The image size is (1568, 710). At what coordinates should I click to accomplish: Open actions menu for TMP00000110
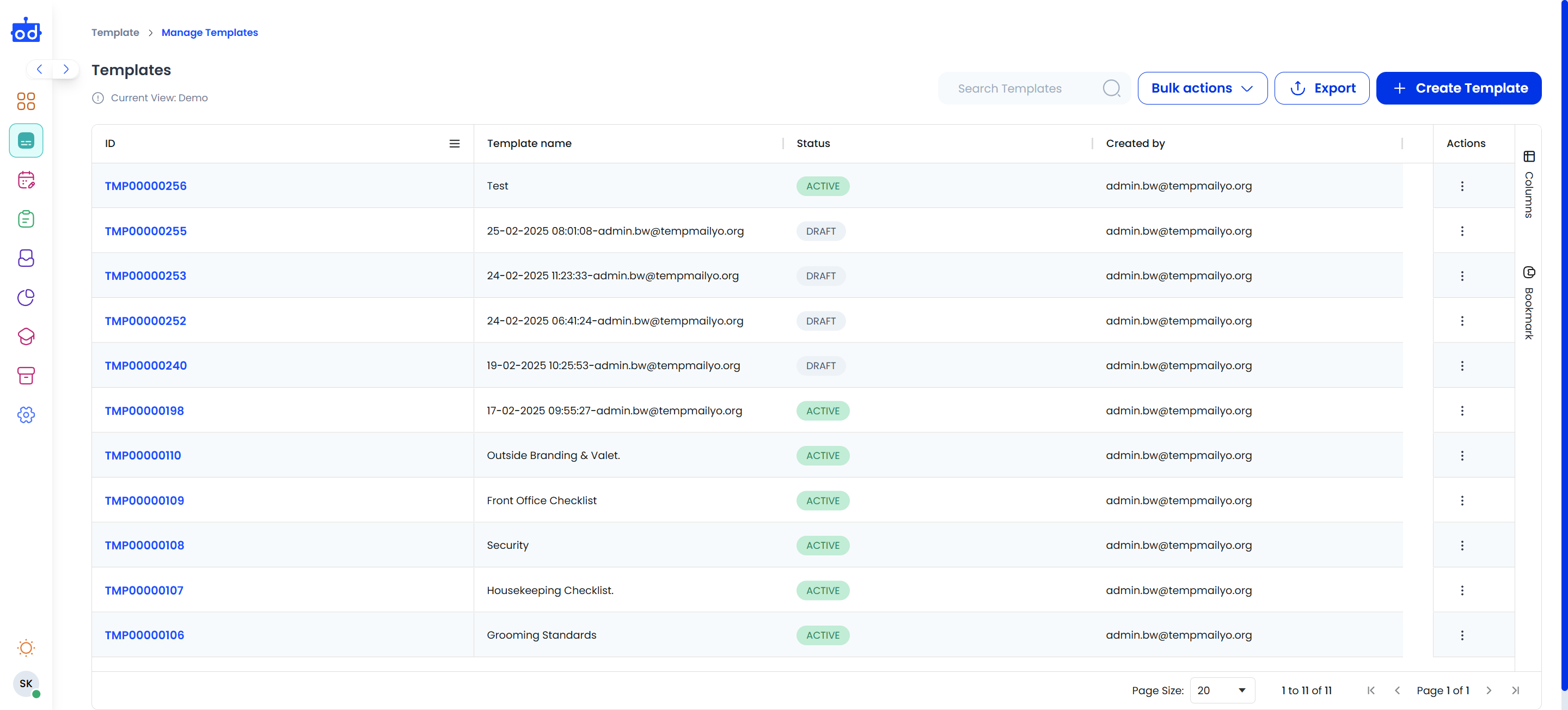tap(1462, 456)
